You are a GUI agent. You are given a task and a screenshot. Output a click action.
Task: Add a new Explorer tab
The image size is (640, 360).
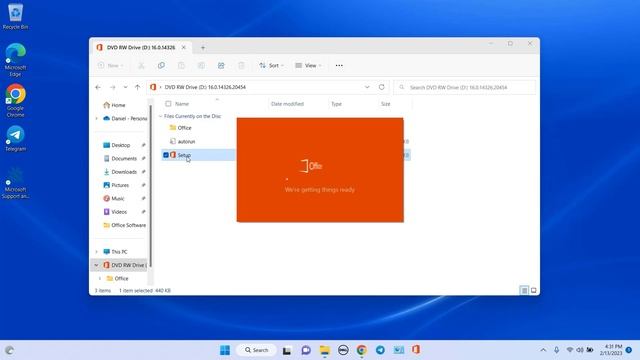[x=203, y=48]
